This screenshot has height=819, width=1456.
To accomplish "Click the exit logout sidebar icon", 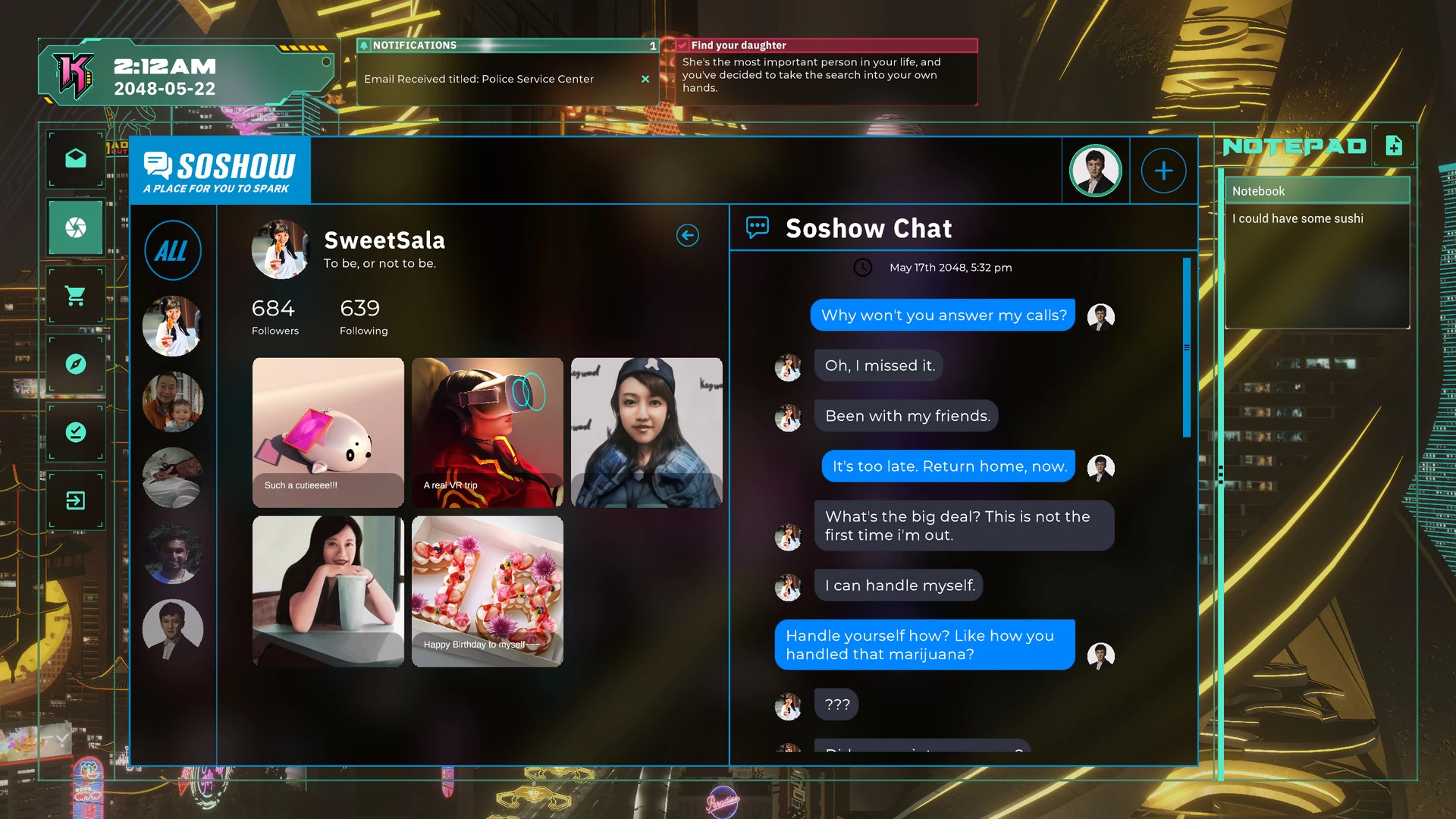I will coord(76,500).
